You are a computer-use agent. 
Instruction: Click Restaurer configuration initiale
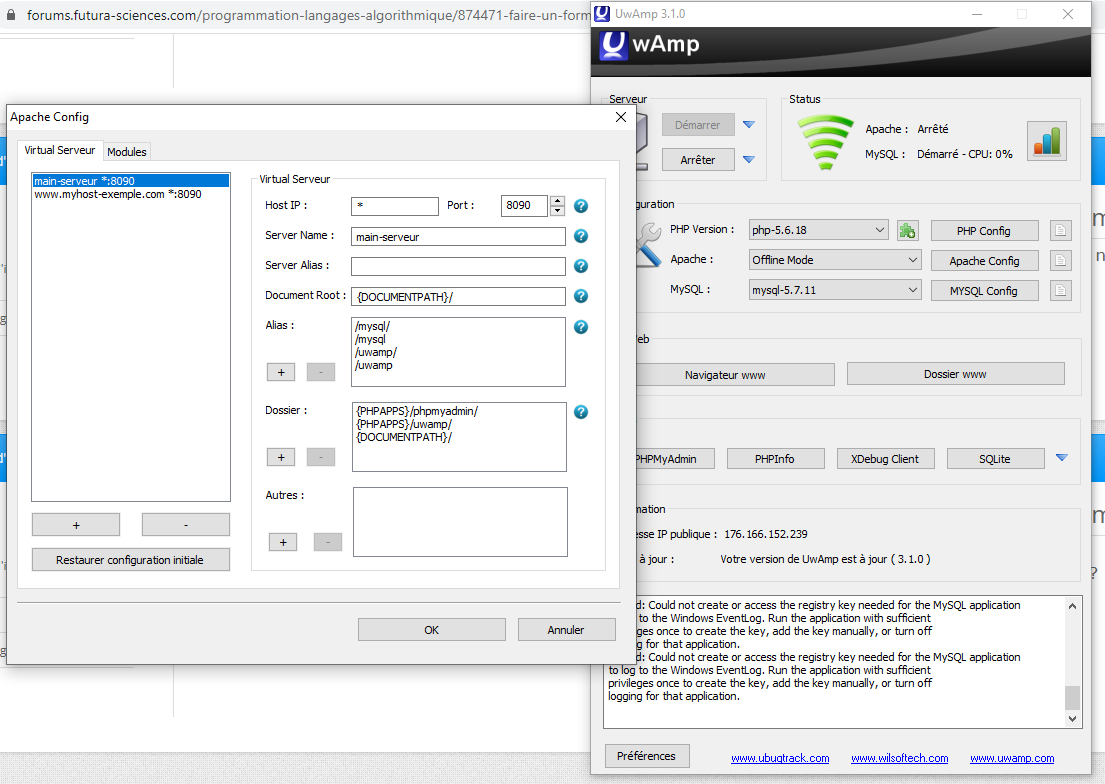(130, 560)
